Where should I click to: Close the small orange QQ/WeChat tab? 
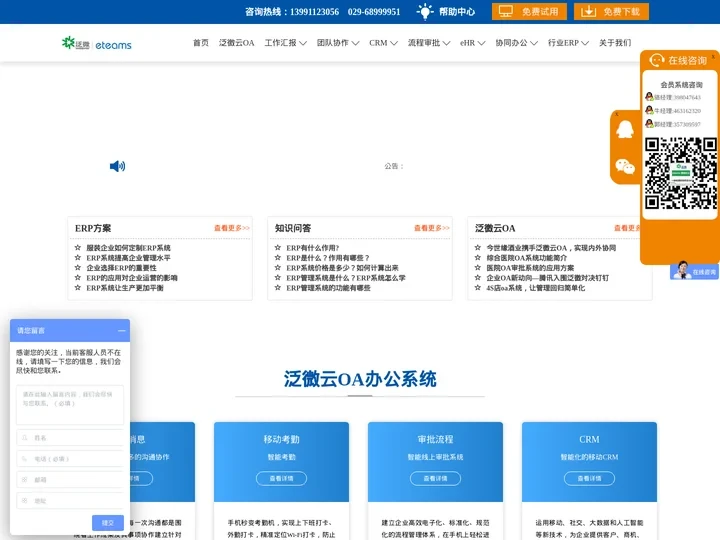(617, 114)
